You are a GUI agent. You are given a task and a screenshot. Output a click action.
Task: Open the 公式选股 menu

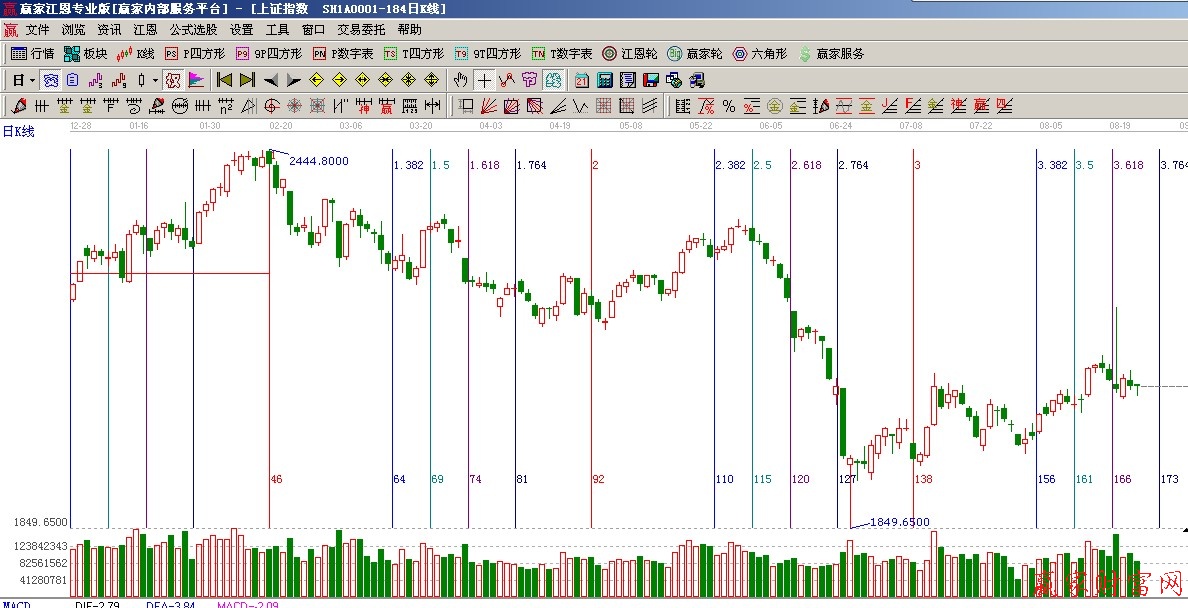(193, 30)
